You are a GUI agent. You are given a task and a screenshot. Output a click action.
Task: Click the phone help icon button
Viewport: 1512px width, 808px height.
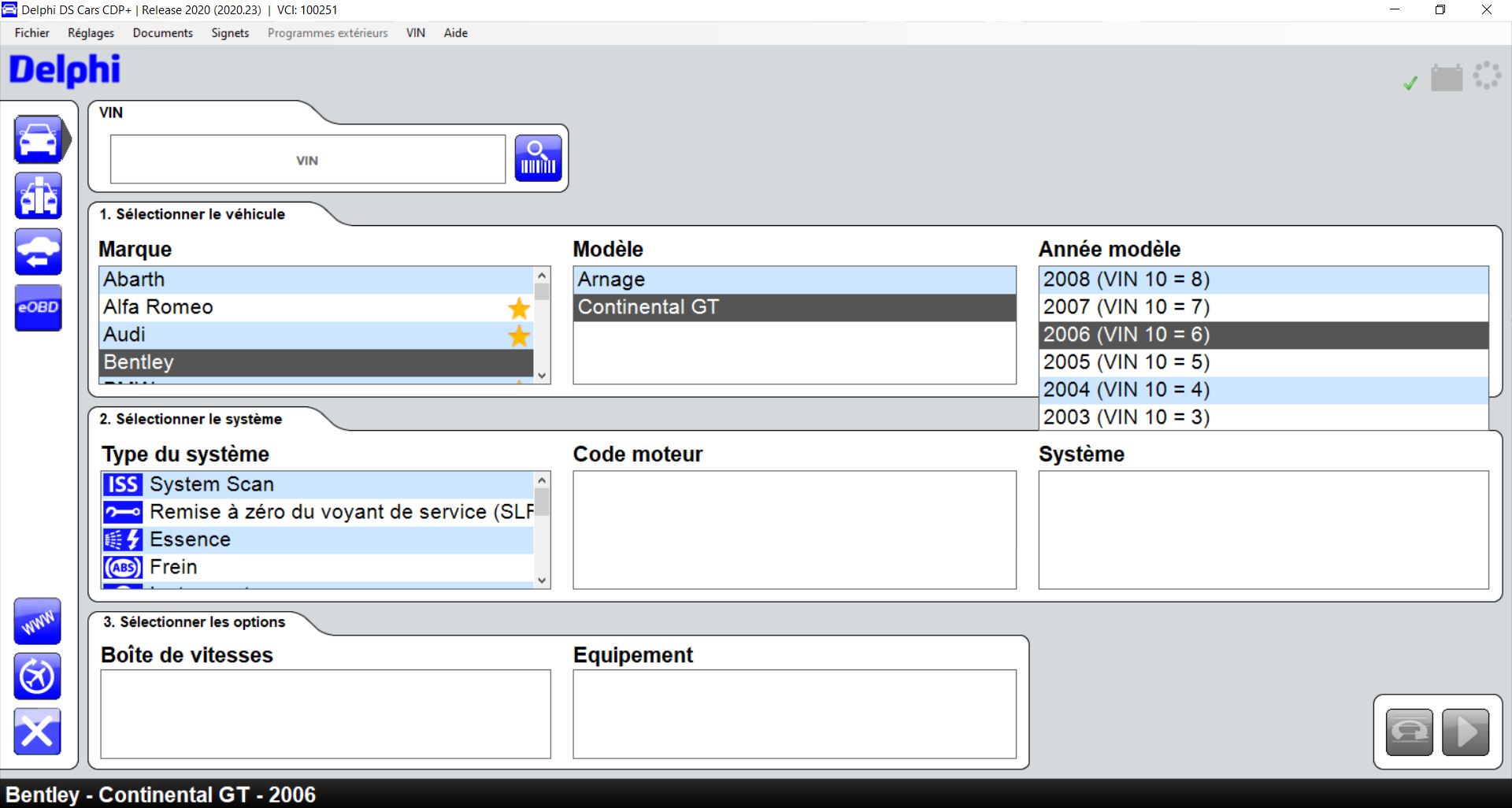click(1410, 732)
